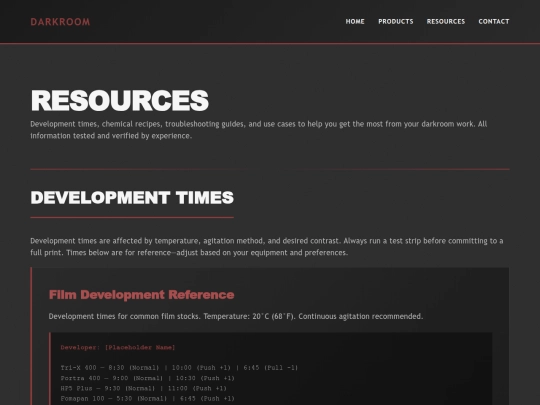Screen dimensions: 540x405
Task: Click the Film Development Reference title
Action: [x=142, y=295]
